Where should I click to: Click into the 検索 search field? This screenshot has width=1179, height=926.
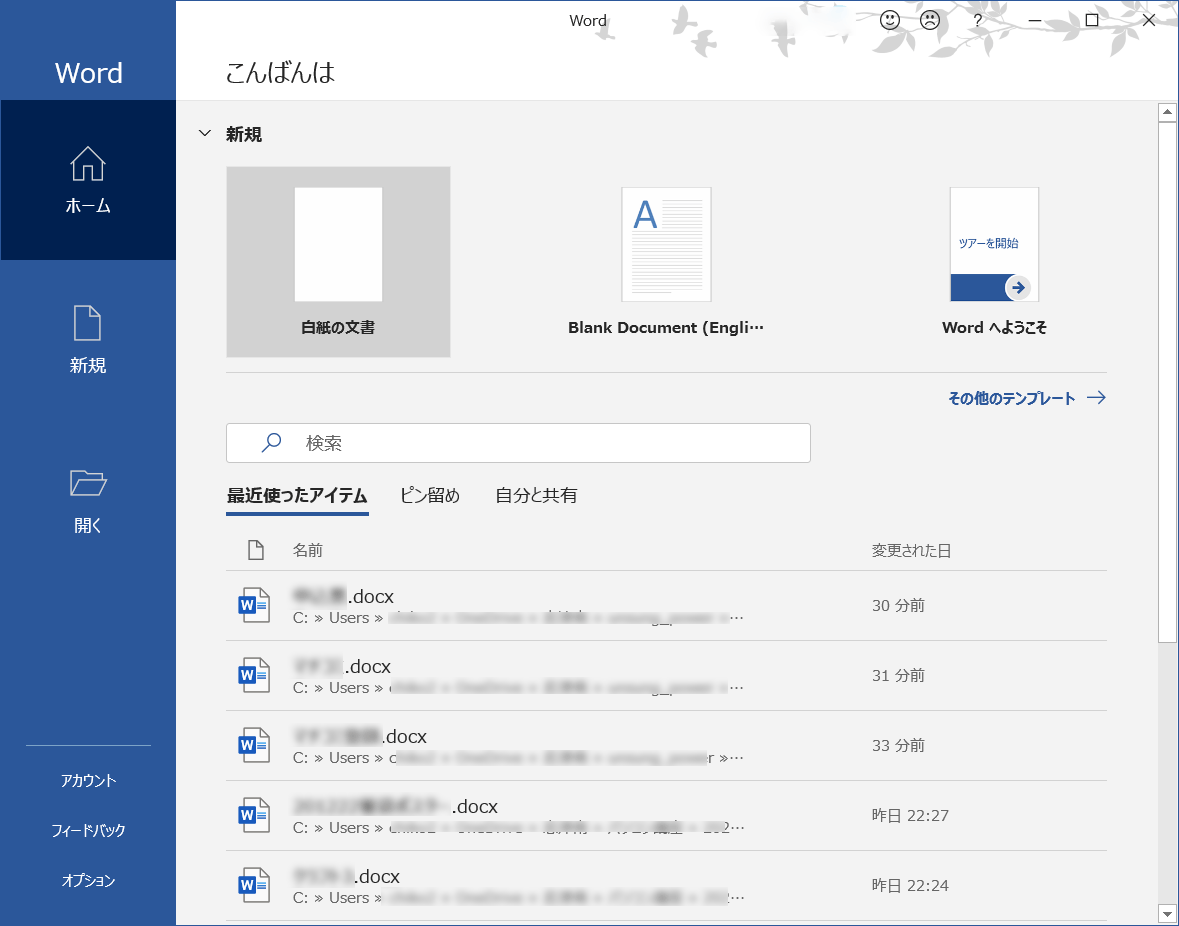tap(518, 443)
